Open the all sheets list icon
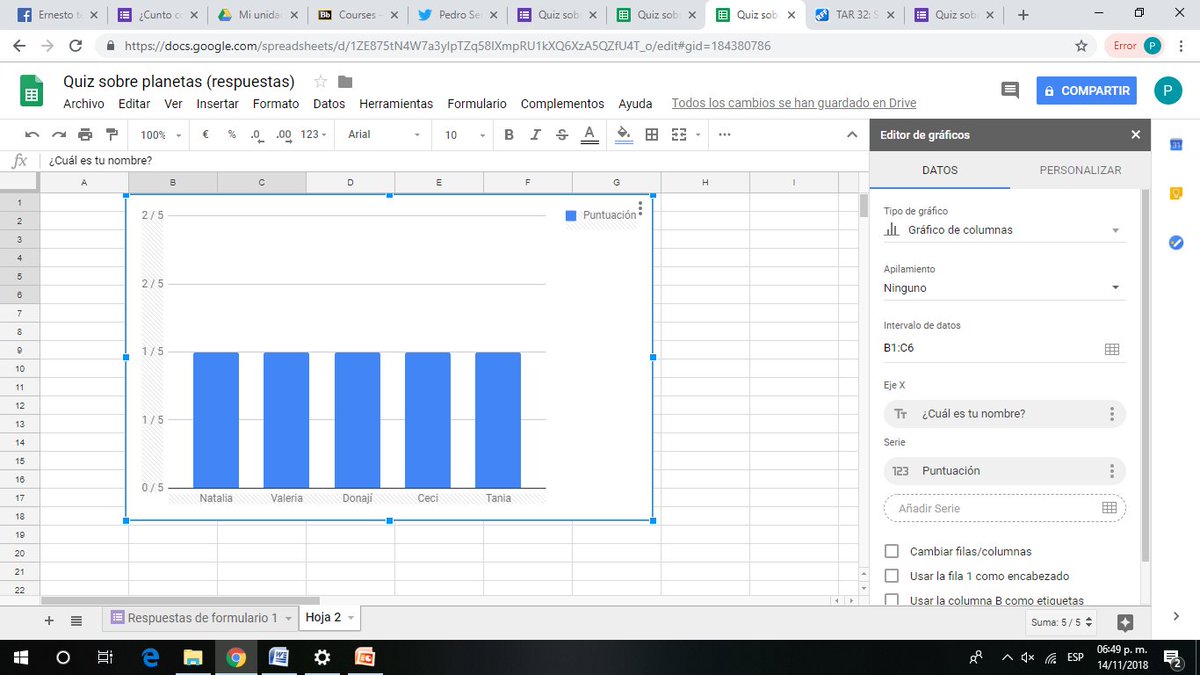 [77, 621]
